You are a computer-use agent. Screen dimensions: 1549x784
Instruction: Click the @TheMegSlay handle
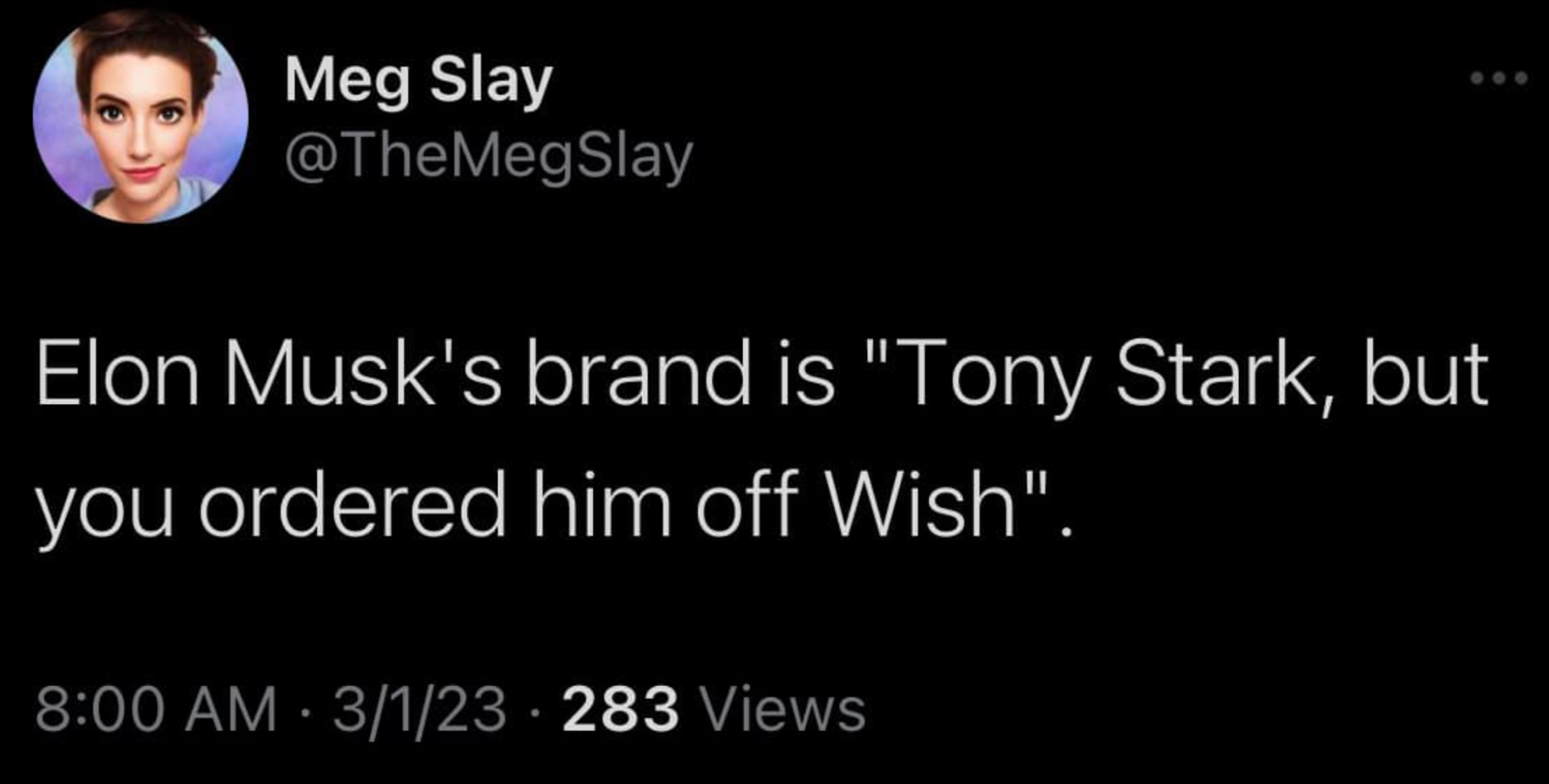[x=488, y=158]
